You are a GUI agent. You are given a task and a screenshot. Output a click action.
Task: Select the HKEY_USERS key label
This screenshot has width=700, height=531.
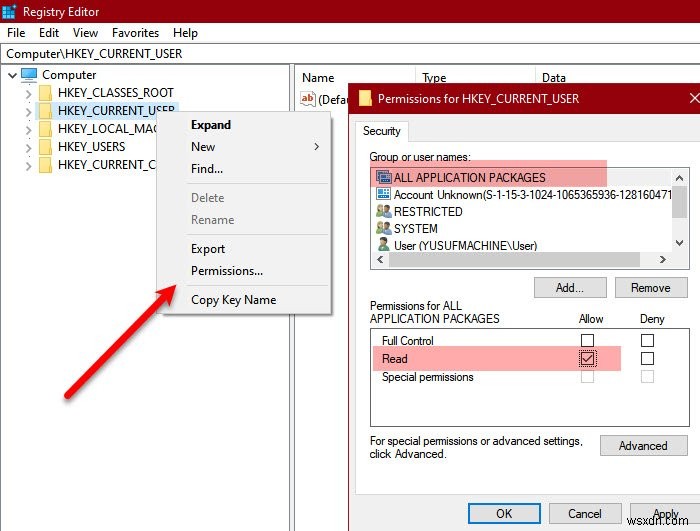(x=92, y=147)
